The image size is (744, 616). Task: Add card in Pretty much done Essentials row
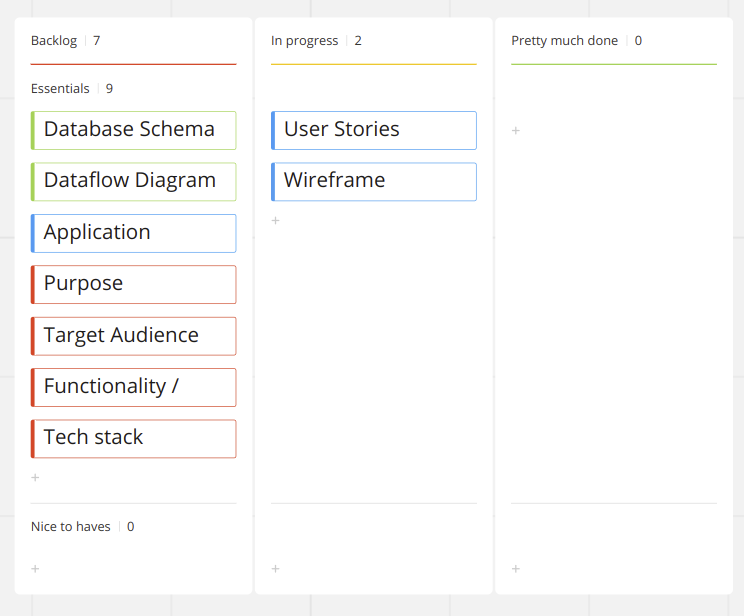tap(516, 131)
